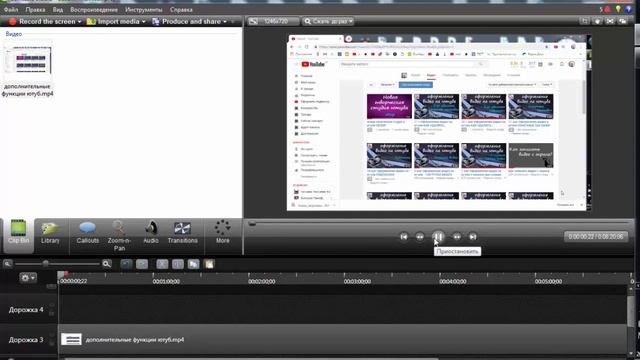Open the preview zoom level dropdown
Image resolution: width=640 pixels, height=360 pixels.
click(x=328, y=21)
